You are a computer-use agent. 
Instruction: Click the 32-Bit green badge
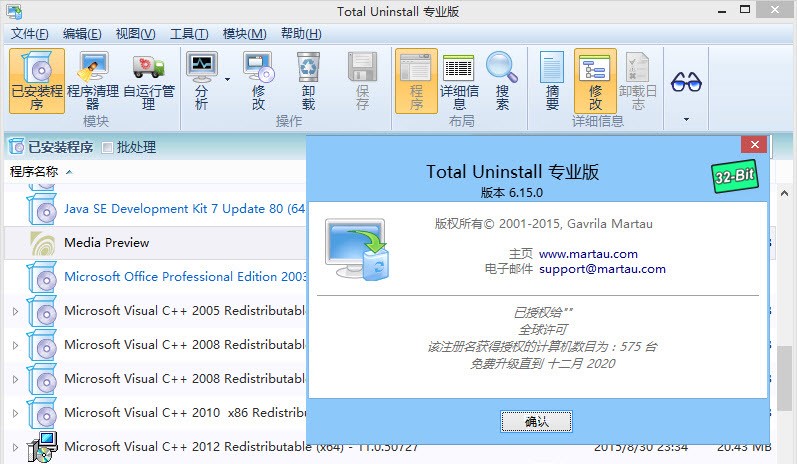point(734,176)
